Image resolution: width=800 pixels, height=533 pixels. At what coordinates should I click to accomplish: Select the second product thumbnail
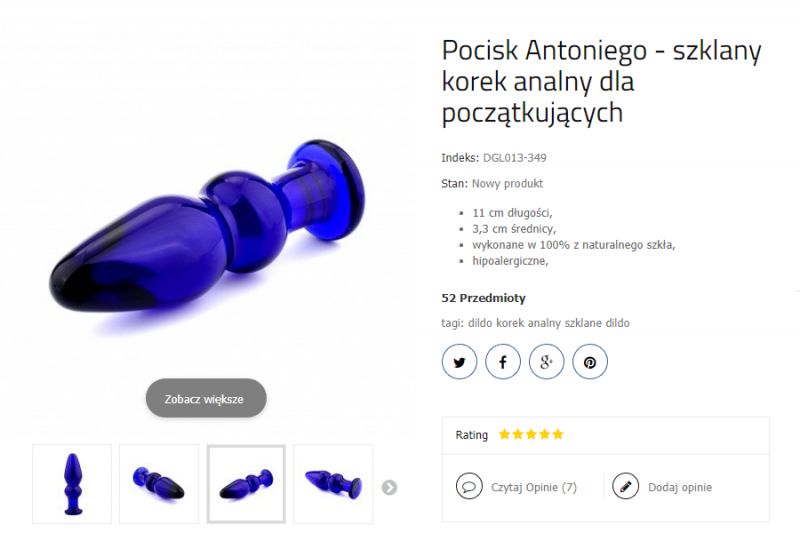pos(159,484)
